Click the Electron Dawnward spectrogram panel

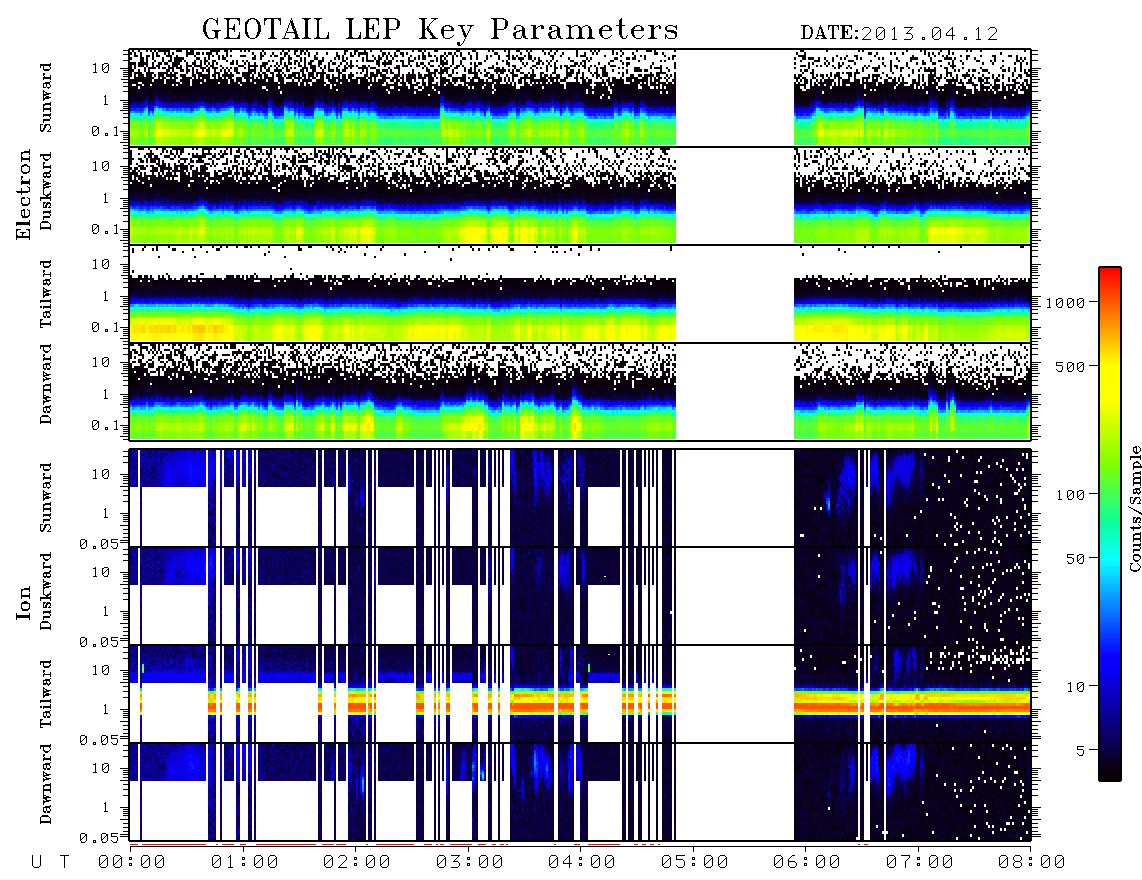tap(580, 391)
